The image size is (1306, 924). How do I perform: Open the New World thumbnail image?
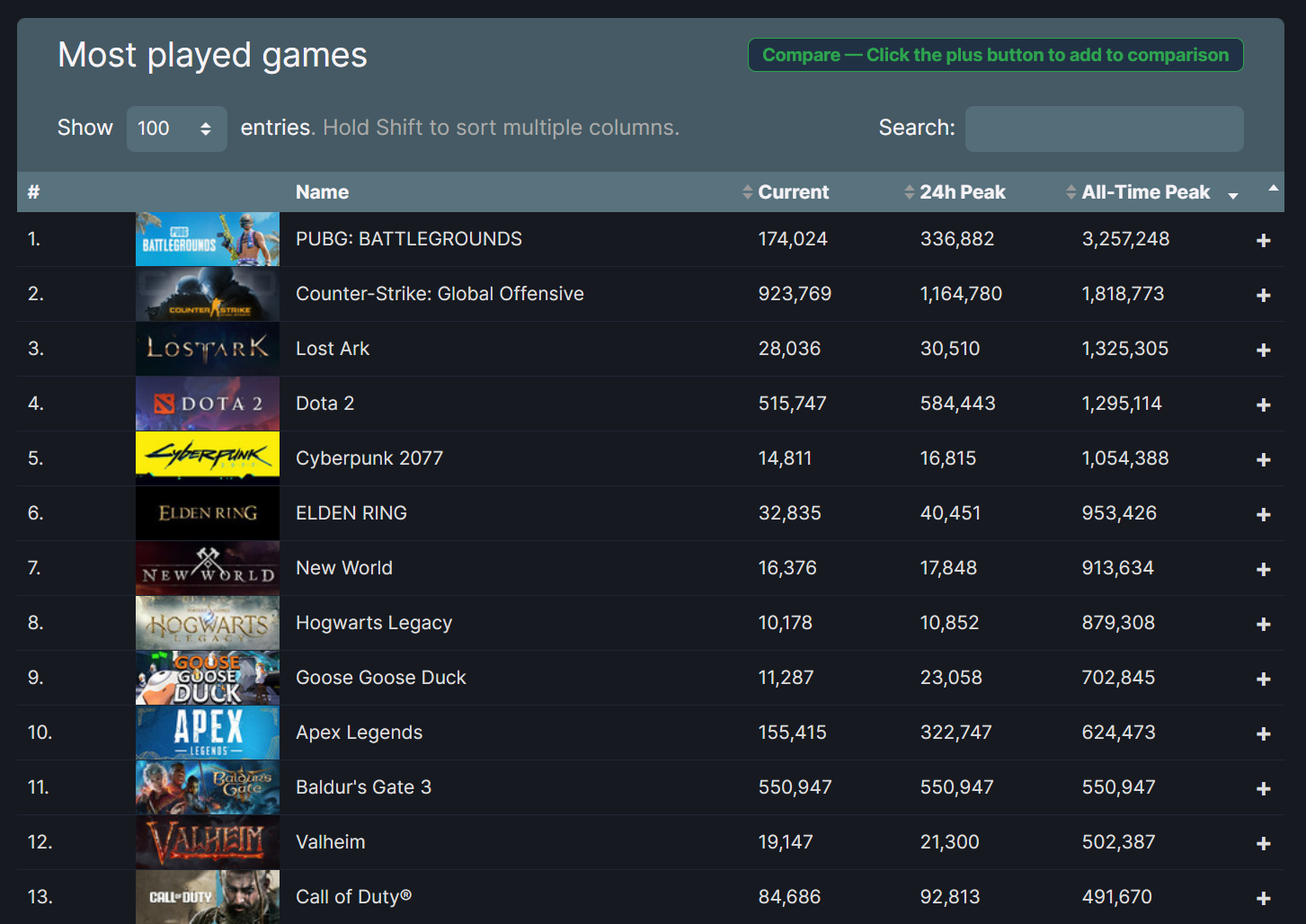coord(208,568)
